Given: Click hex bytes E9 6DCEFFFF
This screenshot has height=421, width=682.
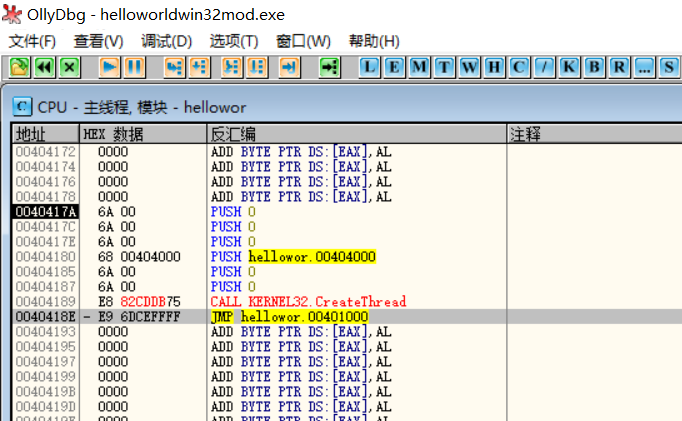Looking at the screenshot, I should click(139, 317).
